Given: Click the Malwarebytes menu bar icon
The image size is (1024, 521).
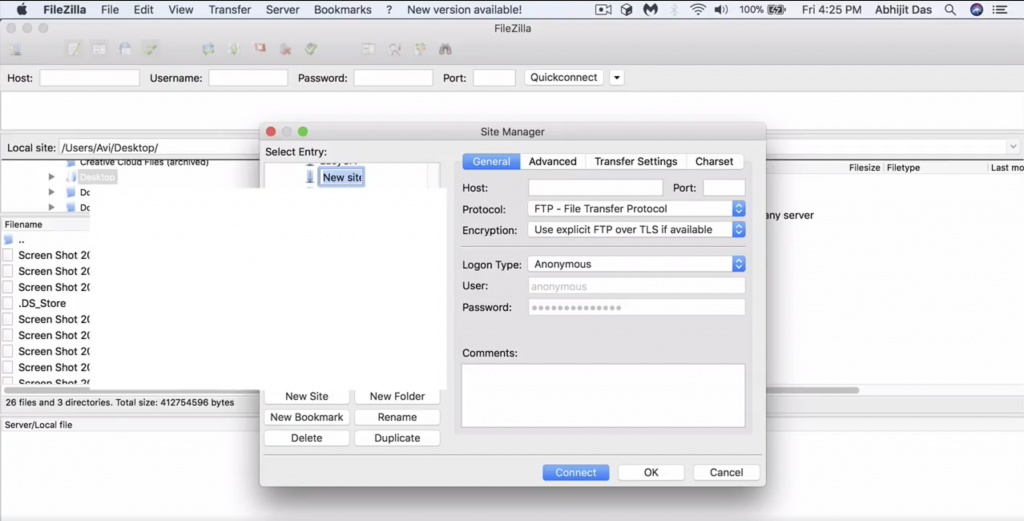Looking at the screenshot, I should click(x=650, y=10).
